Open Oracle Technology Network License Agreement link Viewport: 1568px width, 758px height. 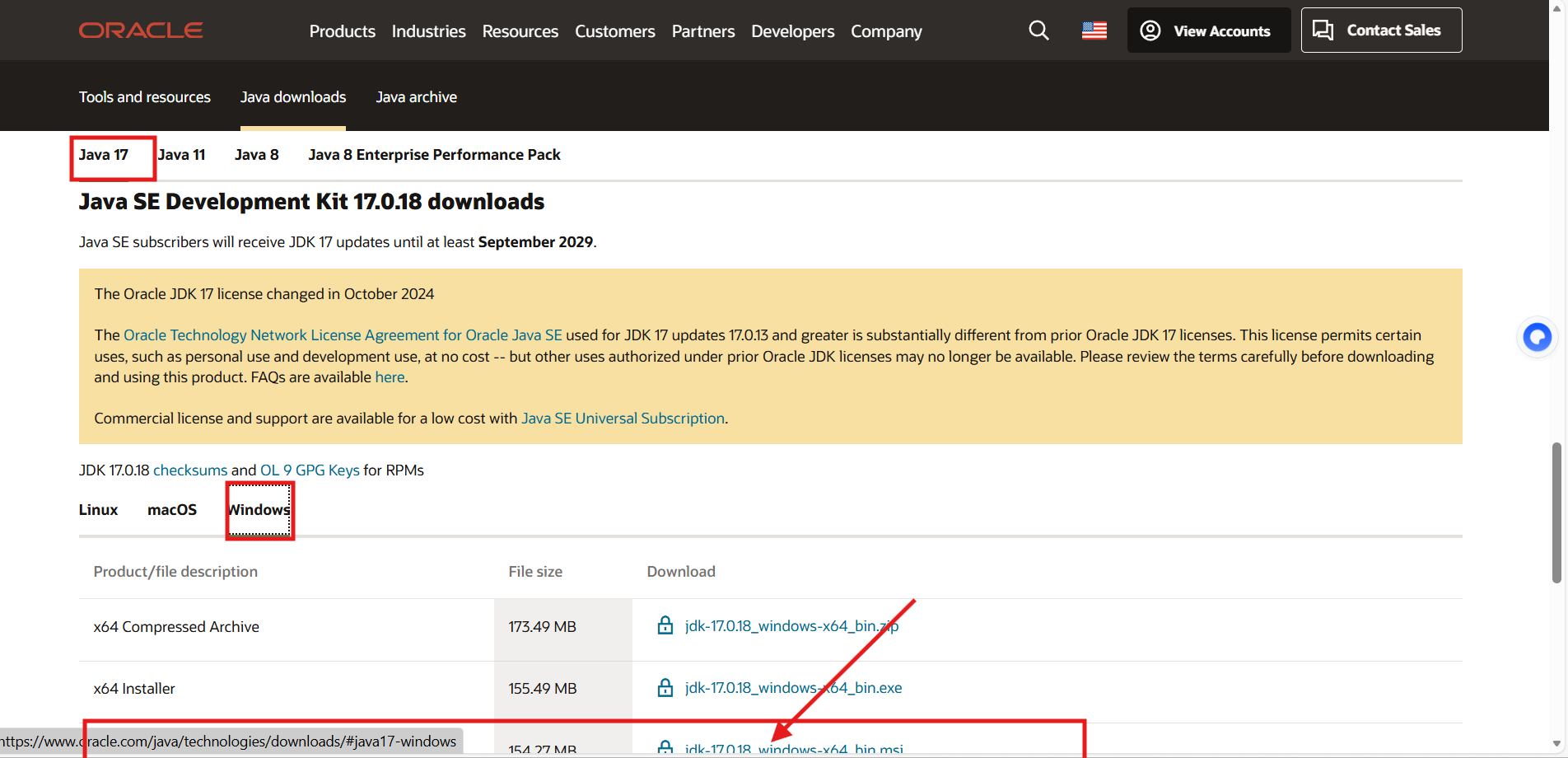point(343,335)
